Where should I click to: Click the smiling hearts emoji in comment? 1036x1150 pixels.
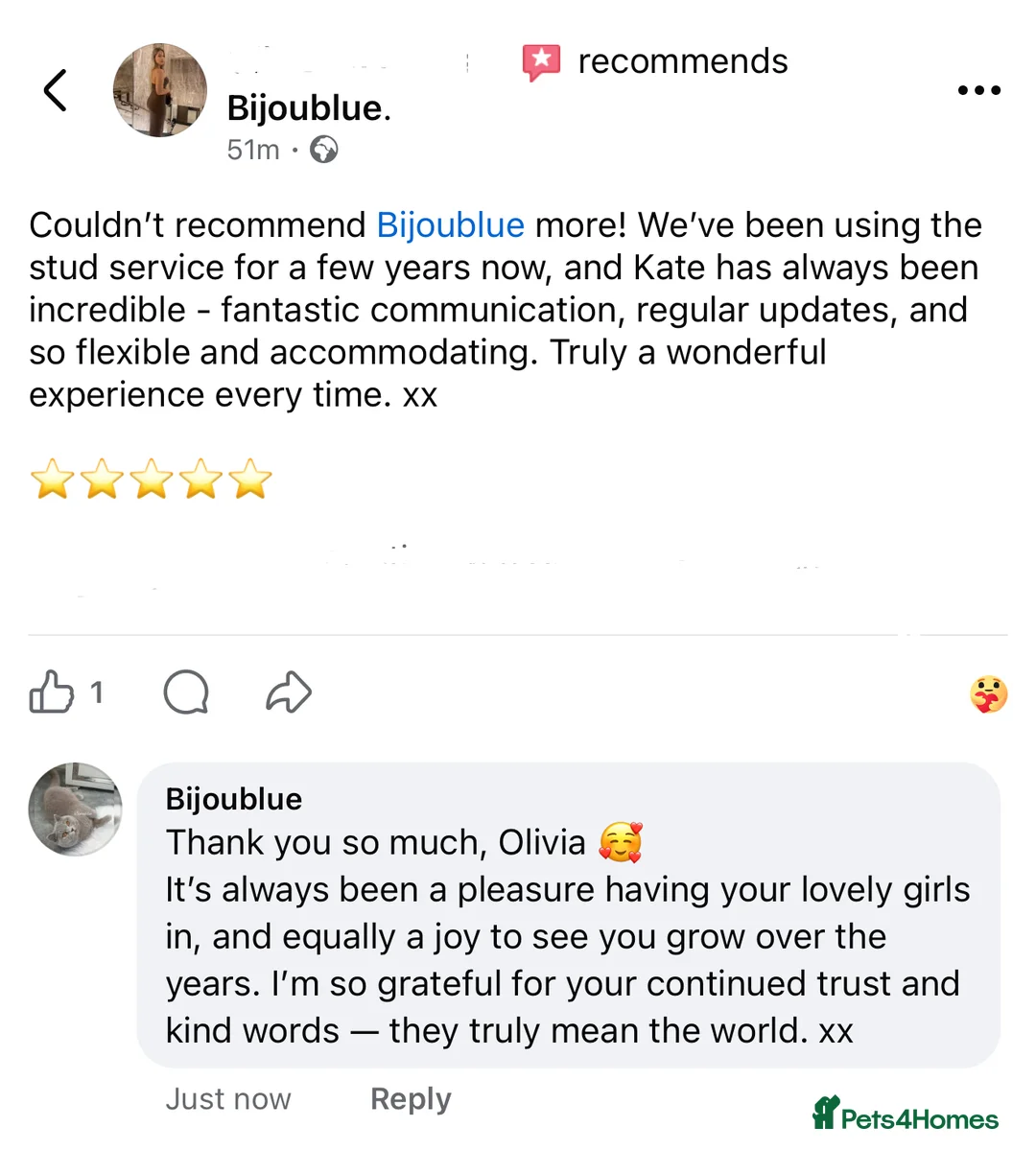[x=621, y=843]
